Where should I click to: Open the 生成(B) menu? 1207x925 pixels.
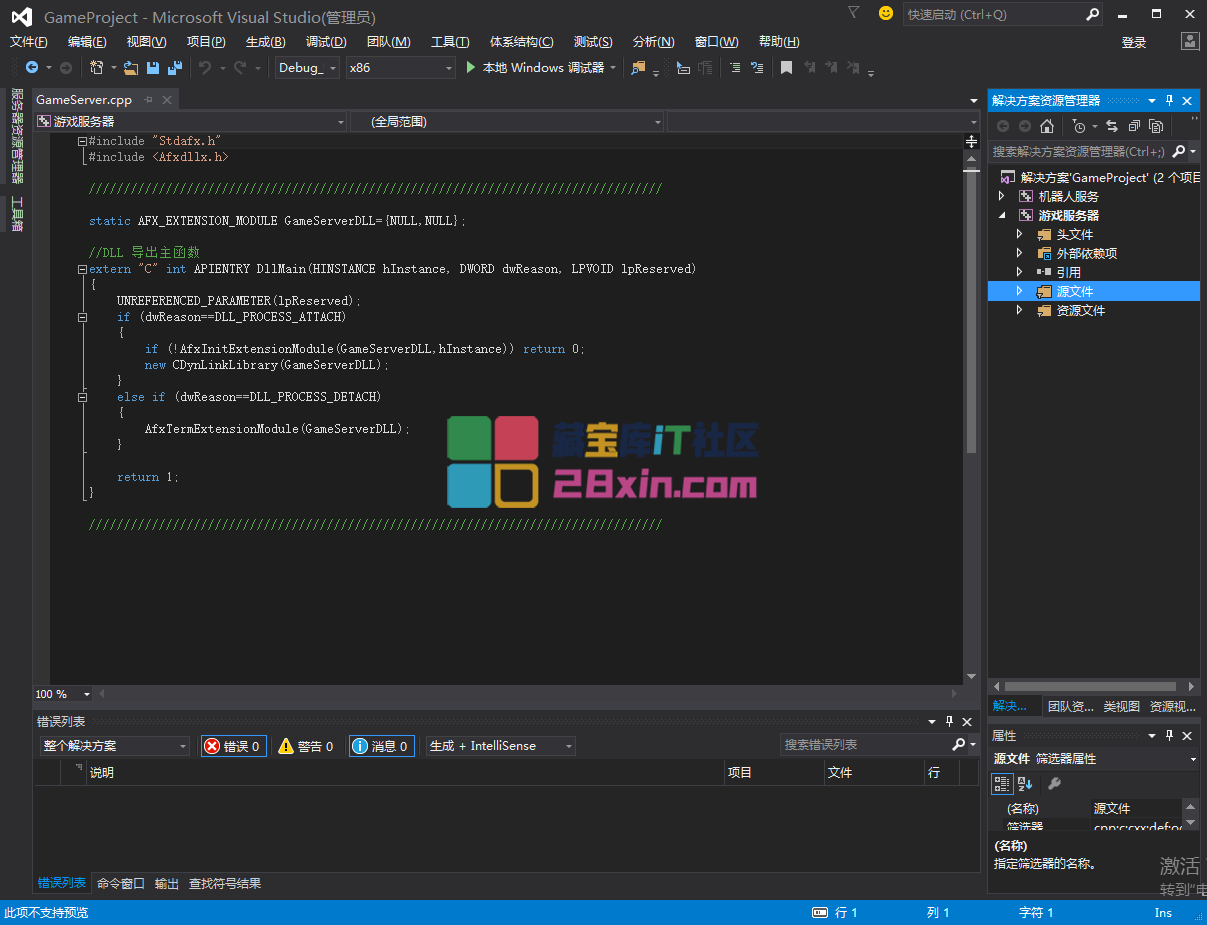pyautogui.click(x=266, y=41)
